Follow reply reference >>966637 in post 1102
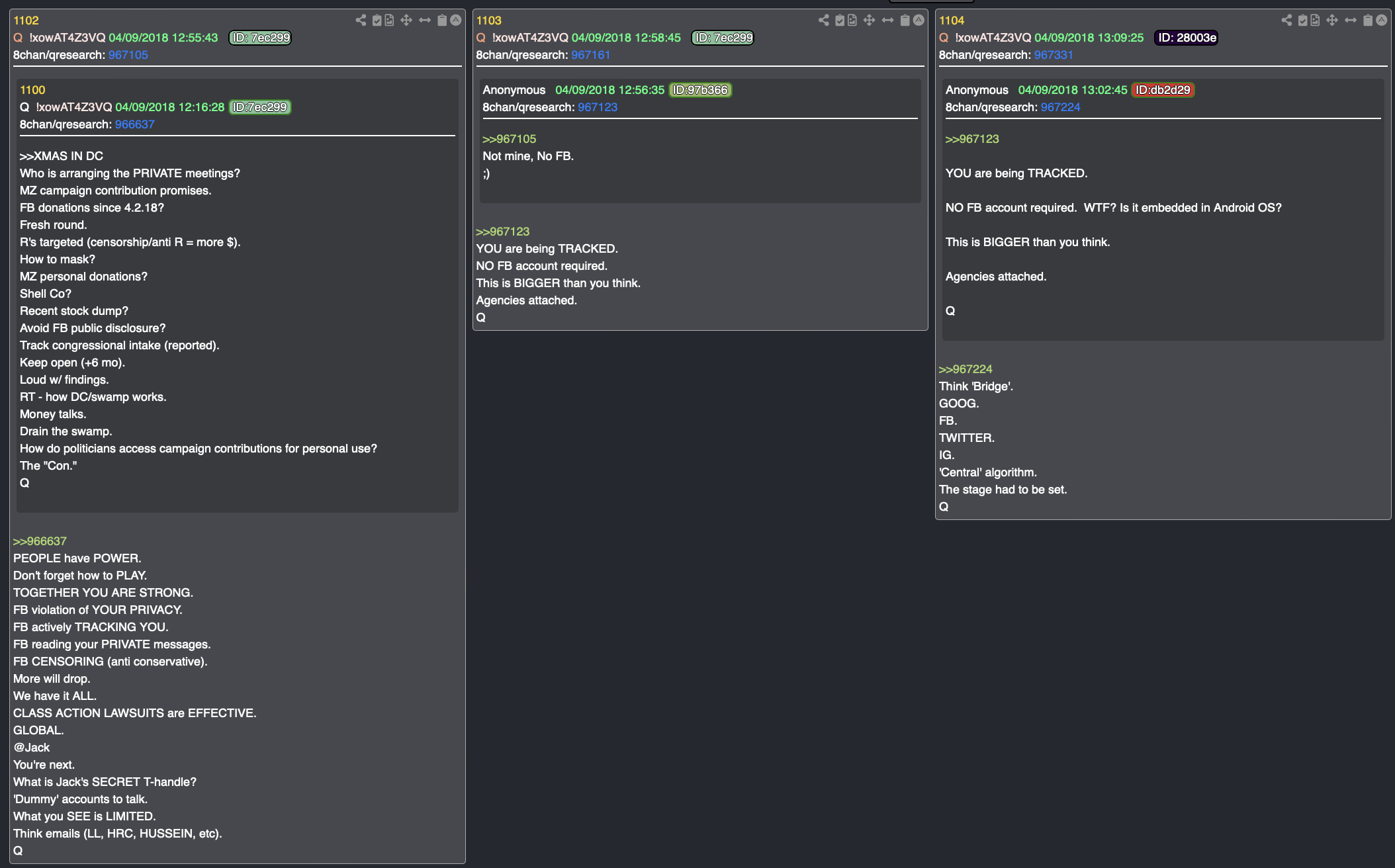This screenshot has height=868, width=1395. tap(40, 541)
